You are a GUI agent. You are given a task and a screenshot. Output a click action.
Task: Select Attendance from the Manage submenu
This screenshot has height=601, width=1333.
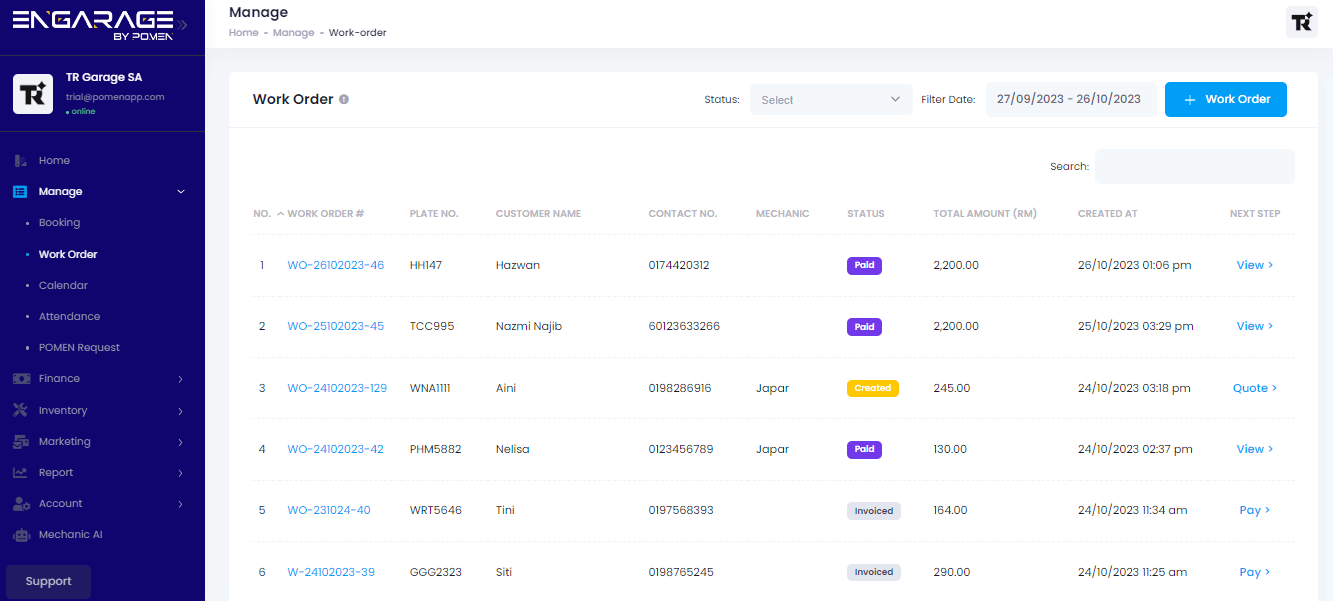[x=69, y=317]
